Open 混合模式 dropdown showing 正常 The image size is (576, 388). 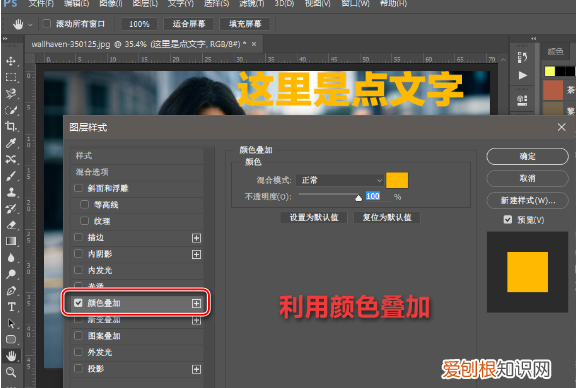[x=340, y=180]
